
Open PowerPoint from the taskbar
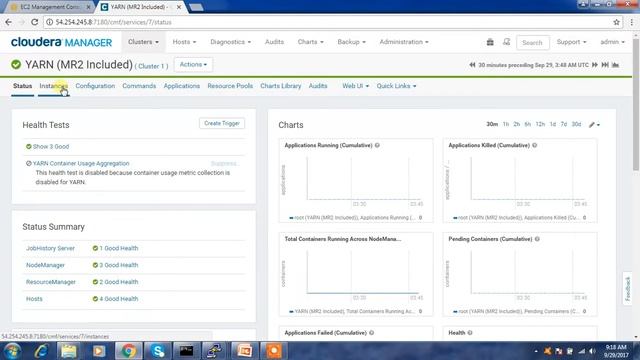coord(245,351)
